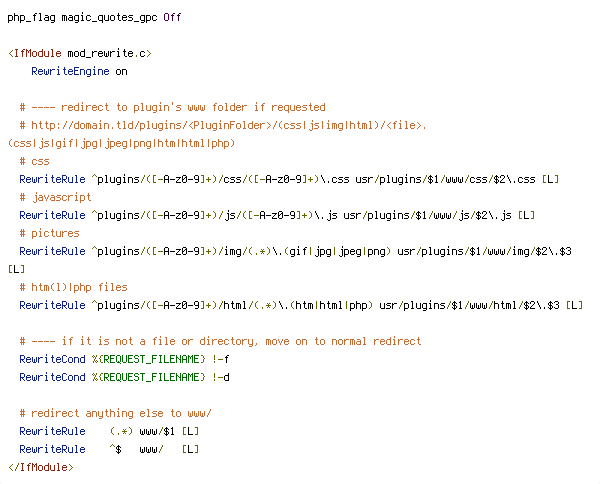Click the '(.*)' pattern before www/$1
The image size is (600, 484).
[x=121, y=432]
